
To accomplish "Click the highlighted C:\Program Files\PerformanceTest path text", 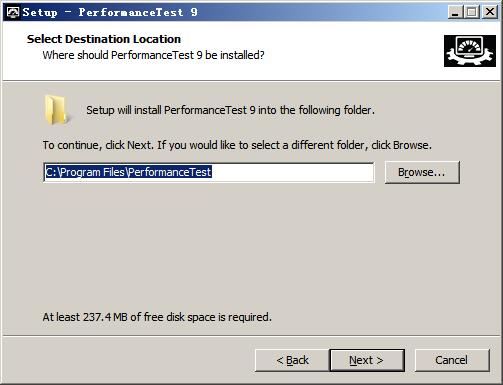I will point(128,172).
